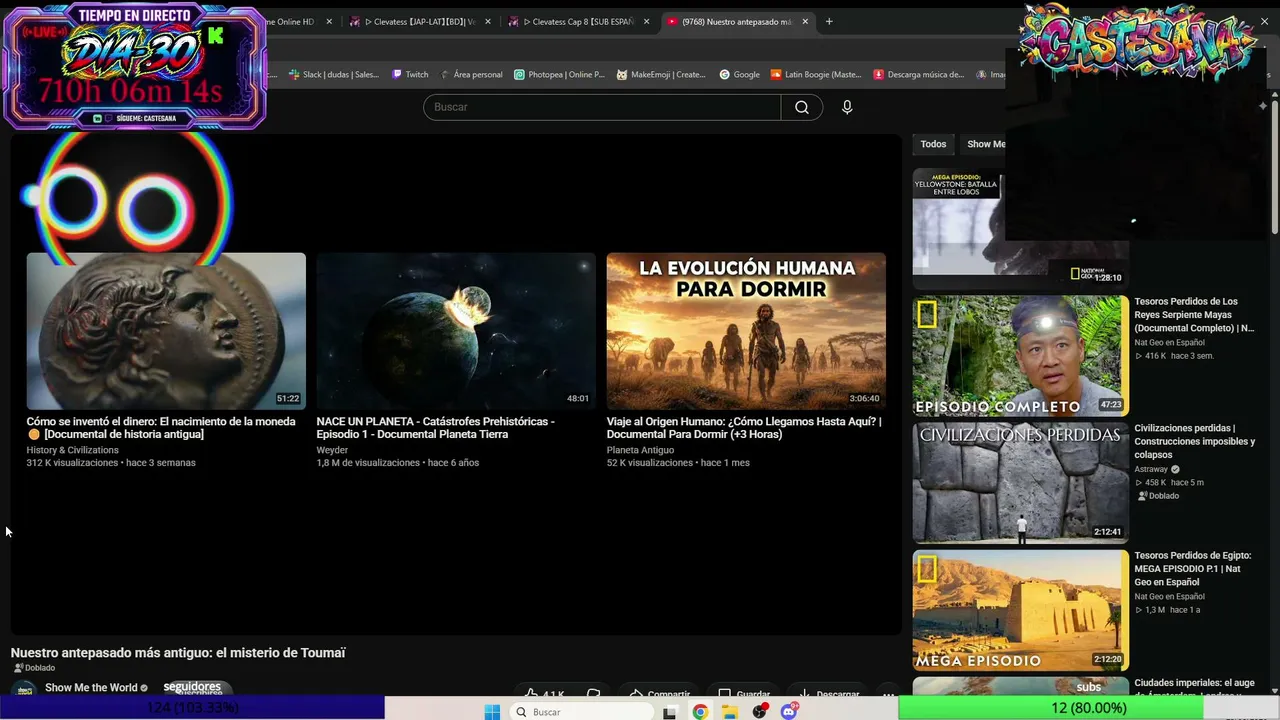Open 'Tesoros Perdidos de Egipto: MEGA EPISODIO' title
This screenshot has width=1280, height=720.
point(1193,568)
